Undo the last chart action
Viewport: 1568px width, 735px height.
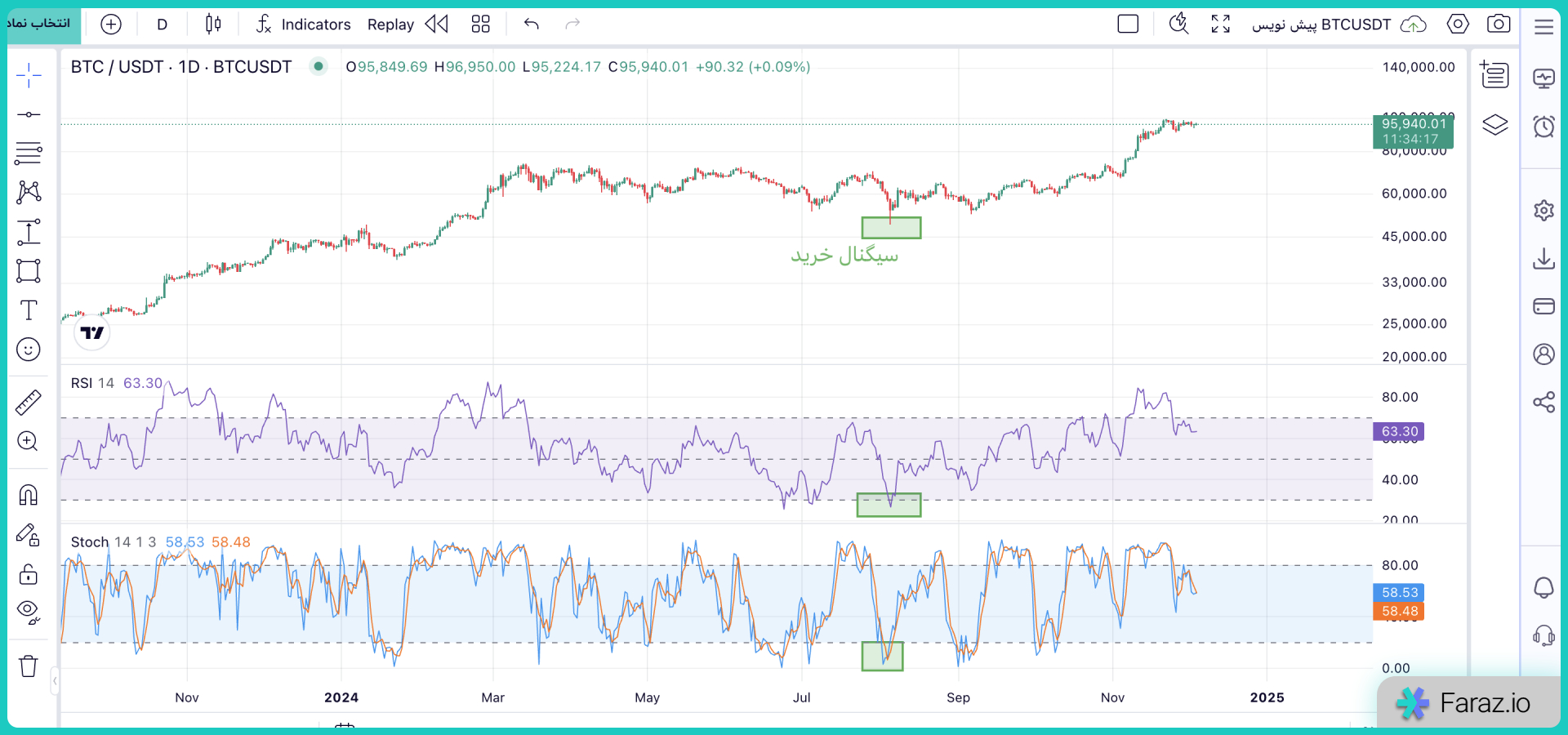coord(532,24)
